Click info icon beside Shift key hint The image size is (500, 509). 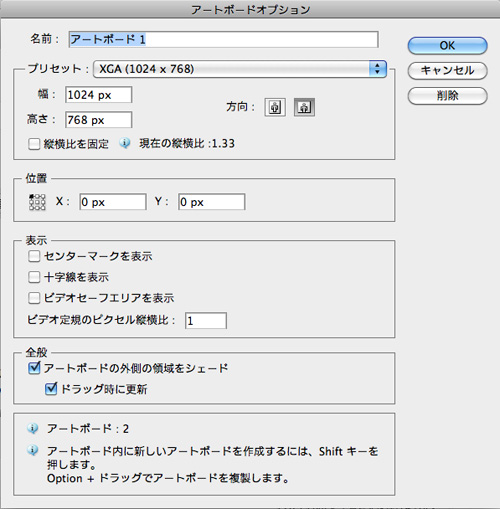click(32, 451)
